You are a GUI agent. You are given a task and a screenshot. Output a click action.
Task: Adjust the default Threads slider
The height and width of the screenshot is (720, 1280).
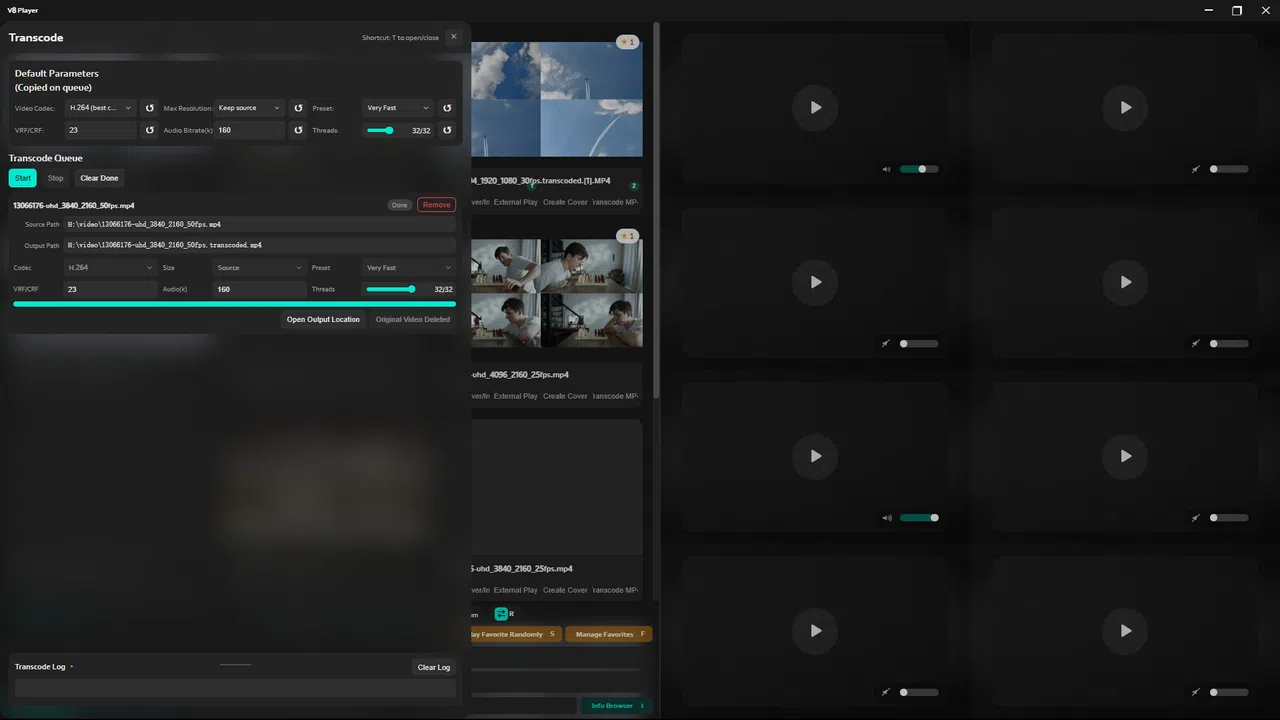tap(380, 130)
